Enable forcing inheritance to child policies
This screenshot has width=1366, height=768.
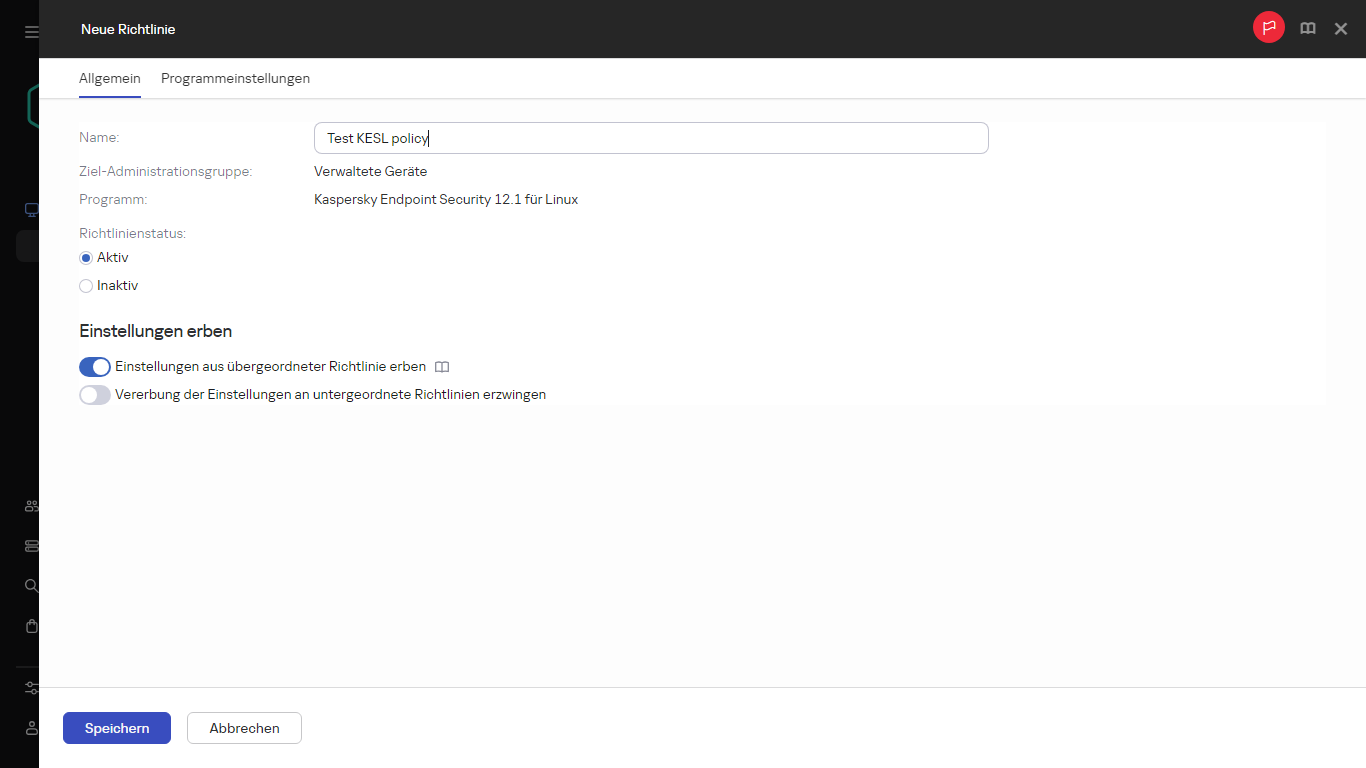95,395
